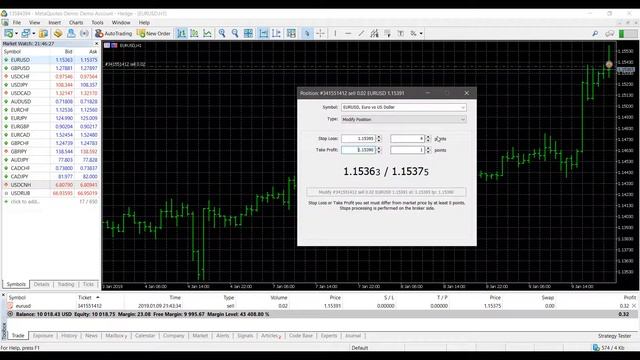This screenshot has height=360, width=640.
Task: Click the New Order toolbar button
Action: pos(154,33)
